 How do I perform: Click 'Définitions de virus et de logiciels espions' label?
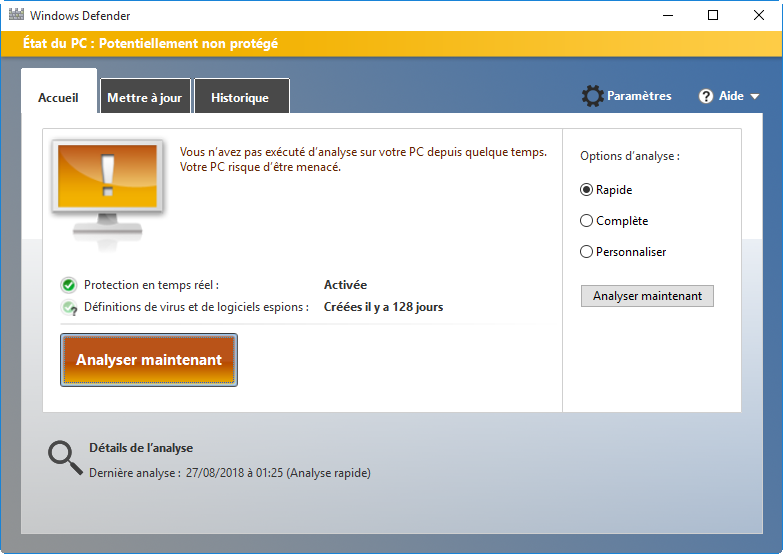(x=196, y=307)
